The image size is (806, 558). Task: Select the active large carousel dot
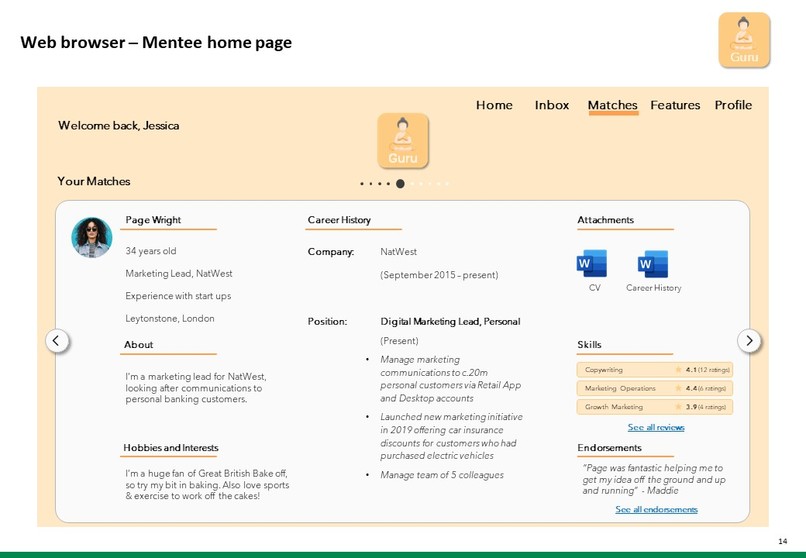(x=400, y=183)
